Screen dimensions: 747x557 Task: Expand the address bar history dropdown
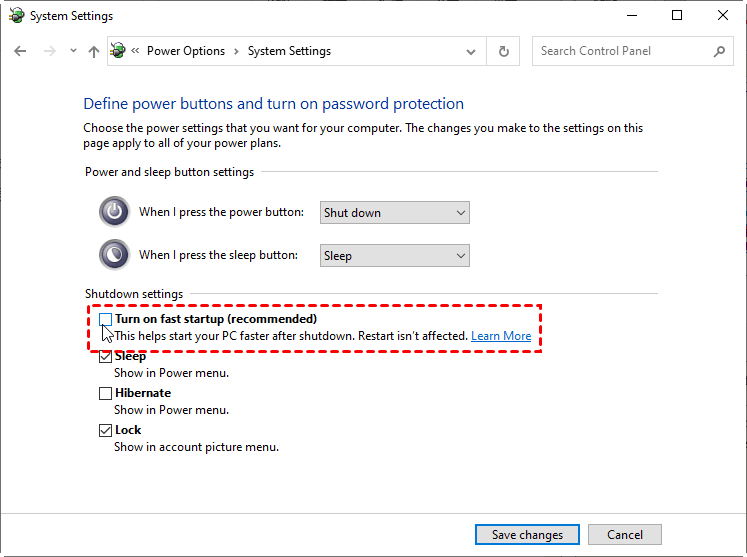[472, 51]
